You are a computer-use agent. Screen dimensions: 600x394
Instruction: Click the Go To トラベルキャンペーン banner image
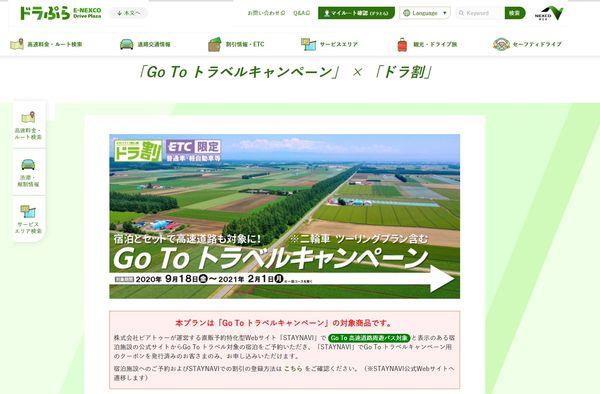(285, 216)
